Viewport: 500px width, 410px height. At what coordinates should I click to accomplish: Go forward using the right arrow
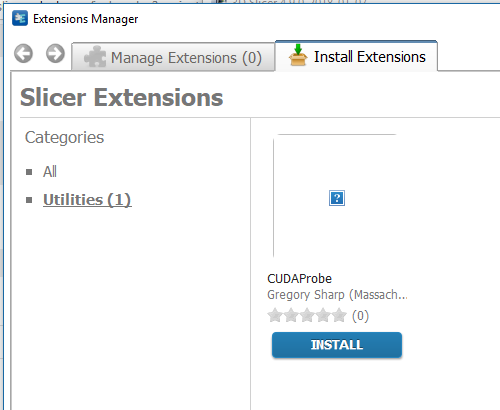[x=55, y=53]
